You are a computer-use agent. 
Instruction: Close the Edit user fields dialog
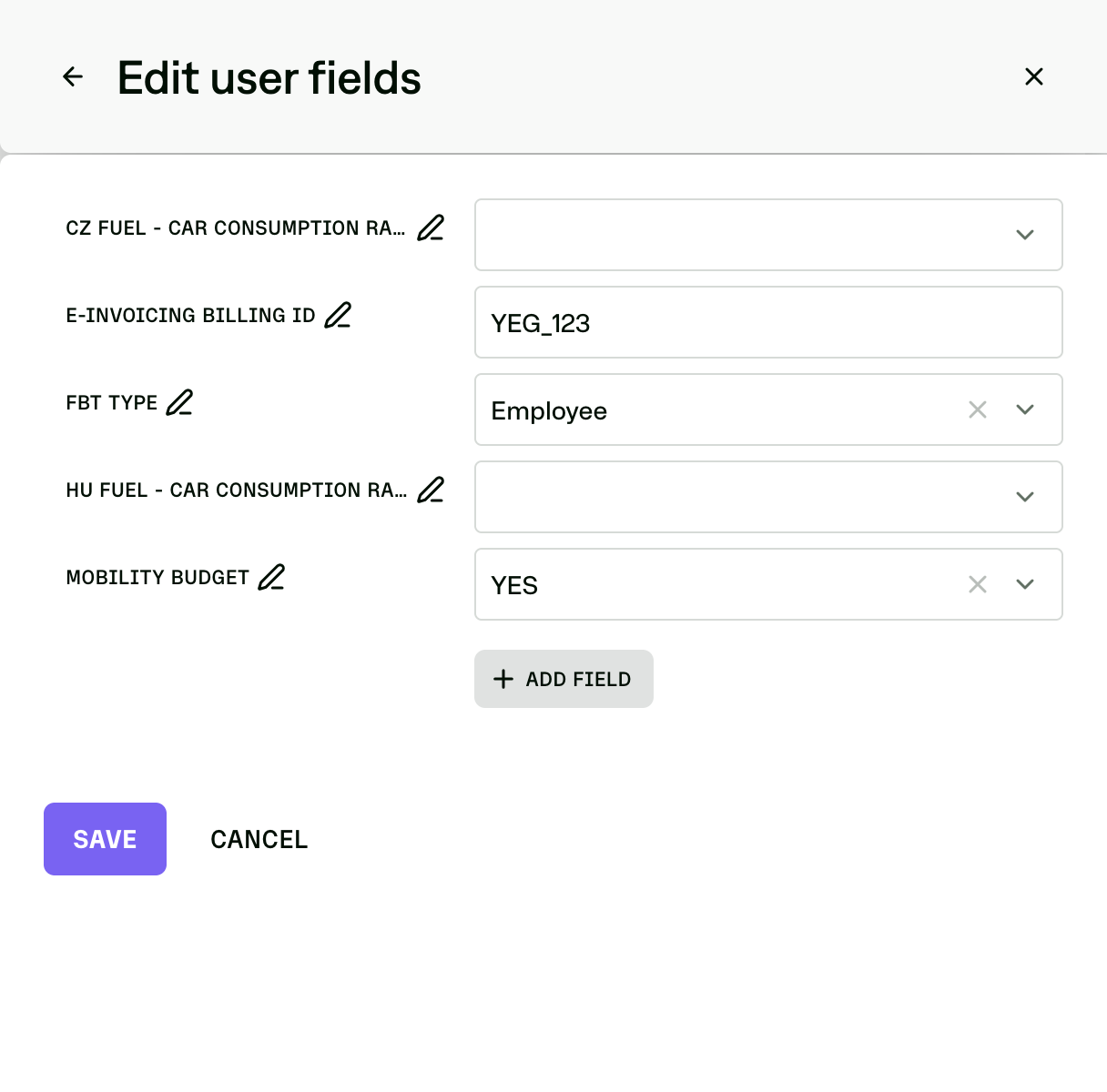coord(1034,77)
